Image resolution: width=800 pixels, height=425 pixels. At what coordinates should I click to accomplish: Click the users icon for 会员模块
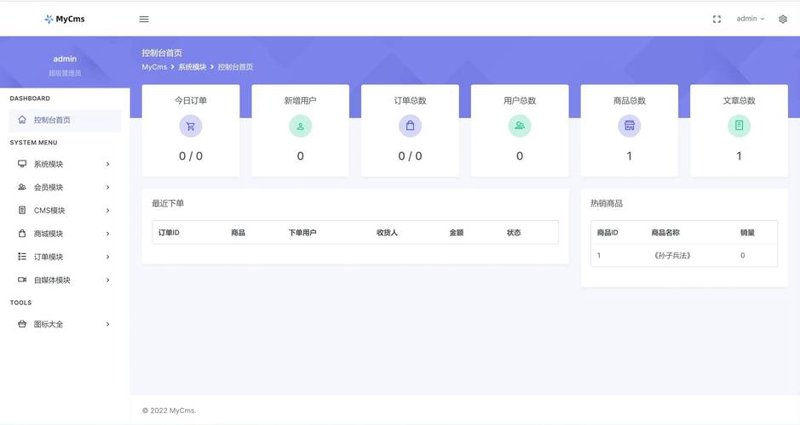22,187
